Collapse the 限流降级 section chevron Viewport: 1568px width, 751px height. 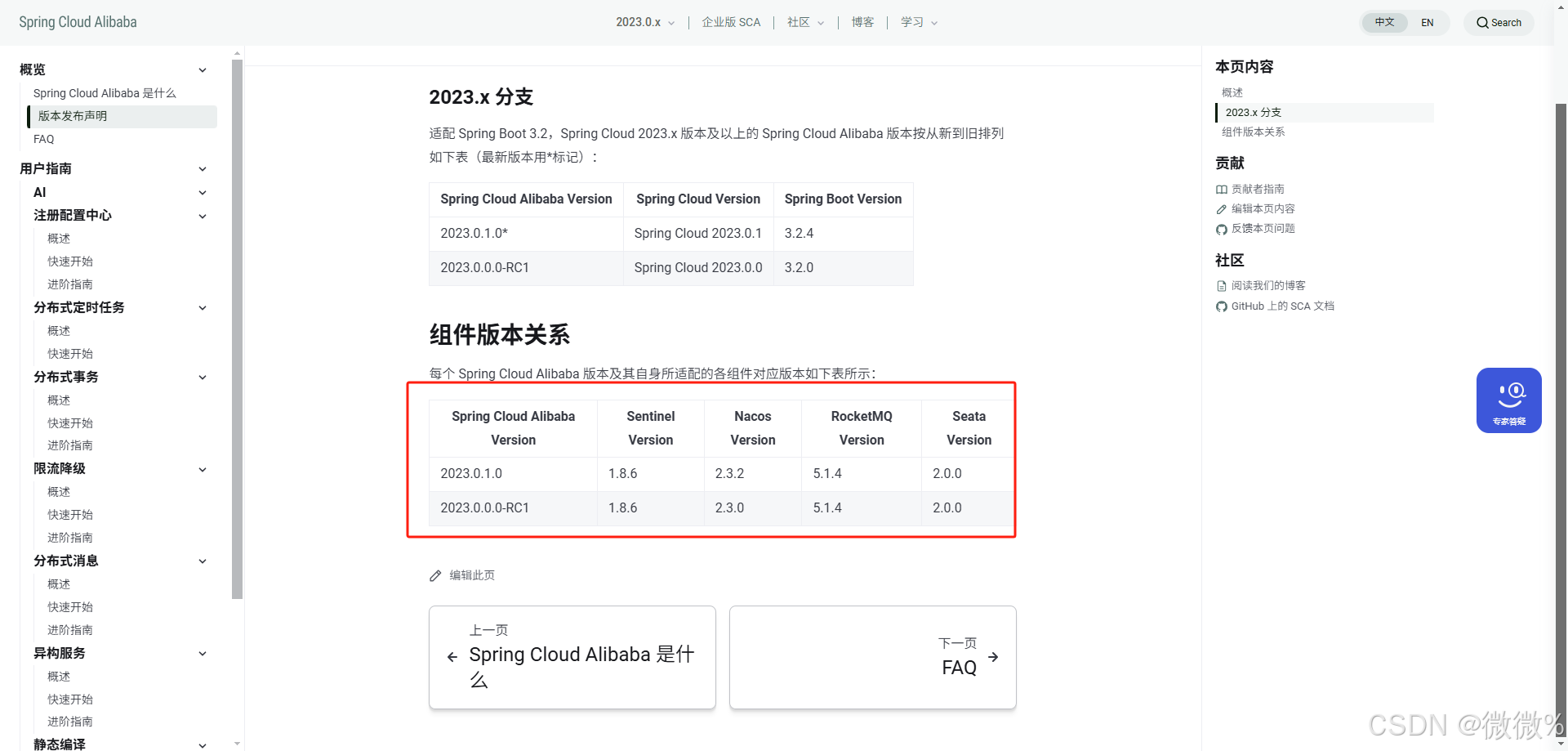pyautogui.click(x=203, y=470)
